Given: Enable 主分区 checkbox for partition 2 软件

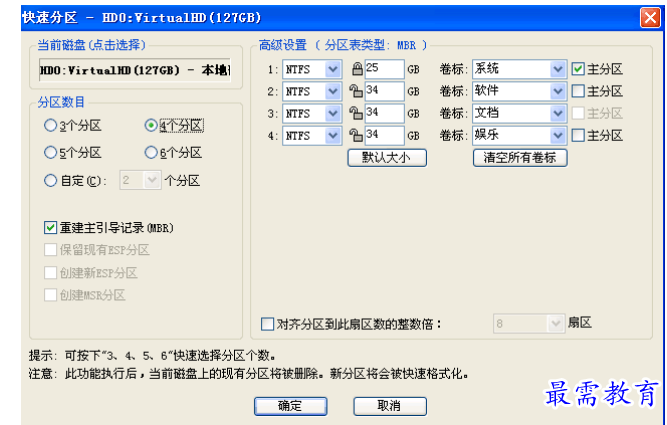Looking at the screenshot, I should [578, 91].
